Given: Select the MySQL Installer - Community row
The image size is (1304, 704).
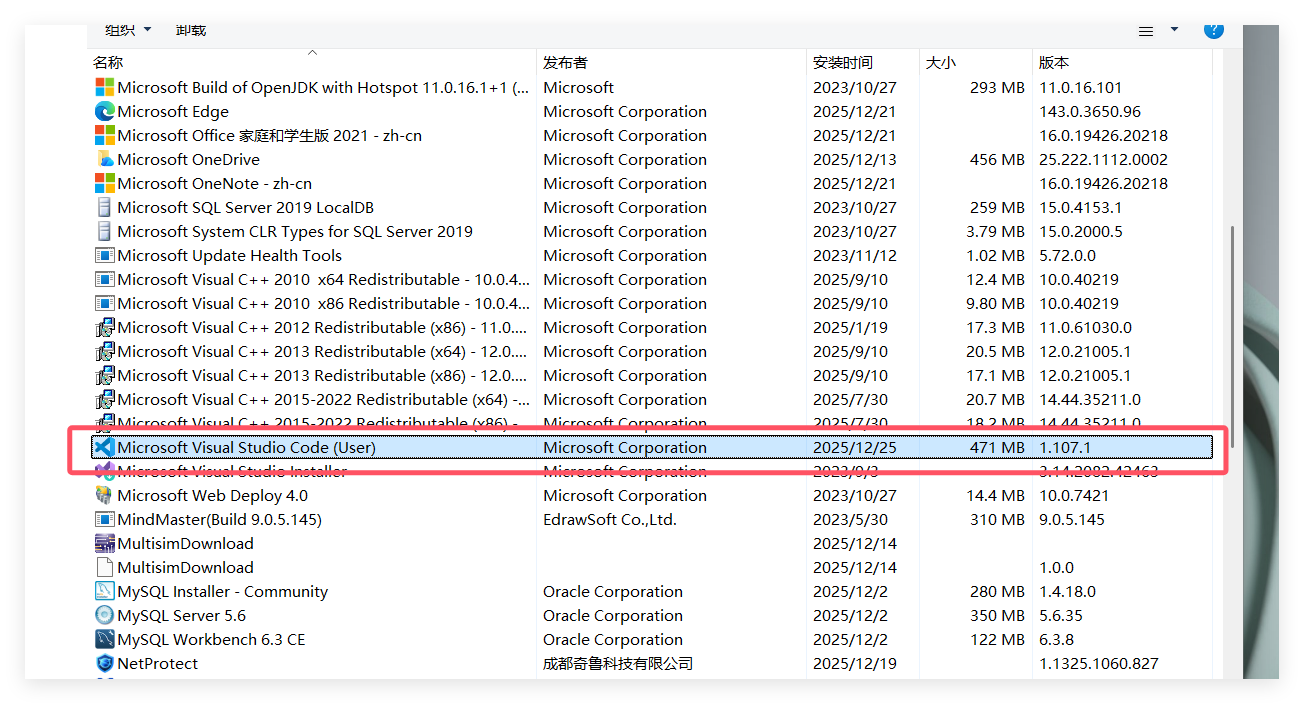Looking at the screenshot, I should coord(222,592).
